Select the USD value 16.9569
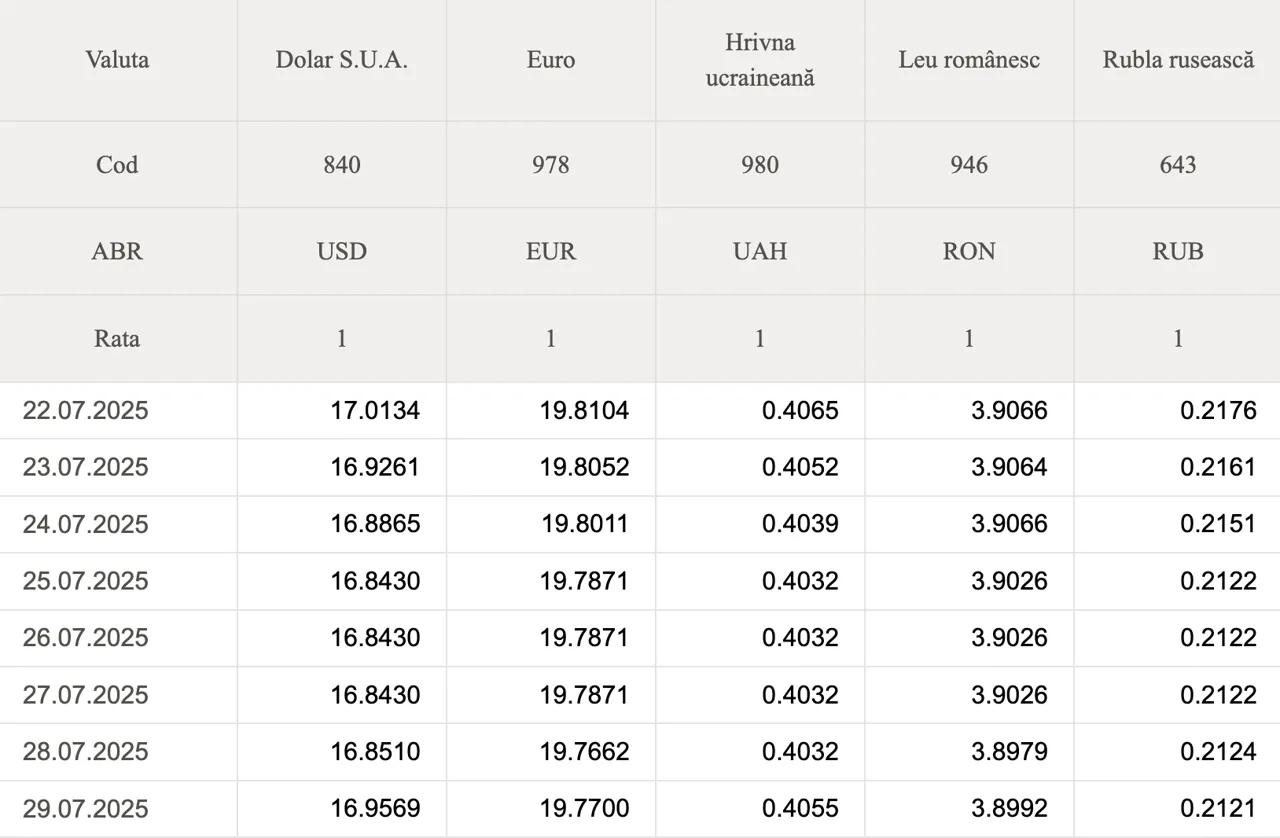The height and width of the screenshot is (838, 1280). pos(375,808)
